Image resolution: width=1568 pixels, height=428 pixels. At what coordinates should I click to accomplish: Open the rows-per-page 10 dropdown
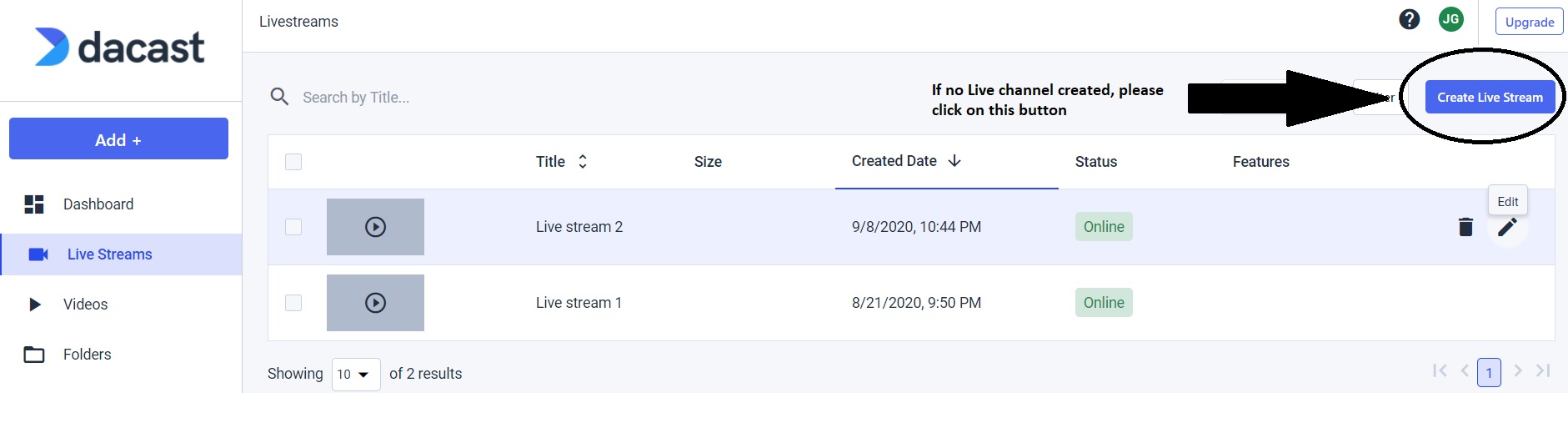point(355,375)
